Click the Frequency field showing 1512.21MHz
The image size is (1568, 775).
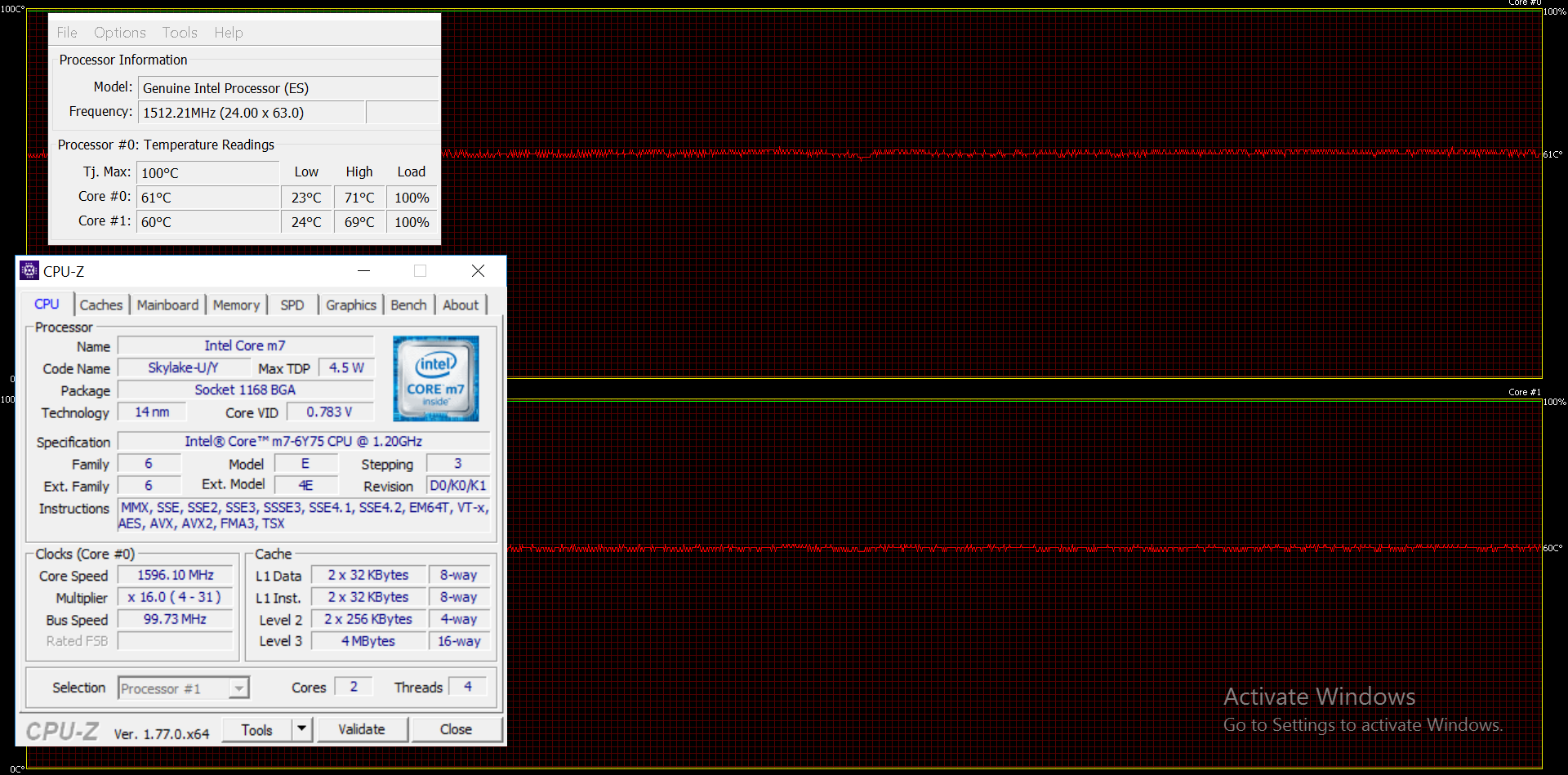coord(251,113)
